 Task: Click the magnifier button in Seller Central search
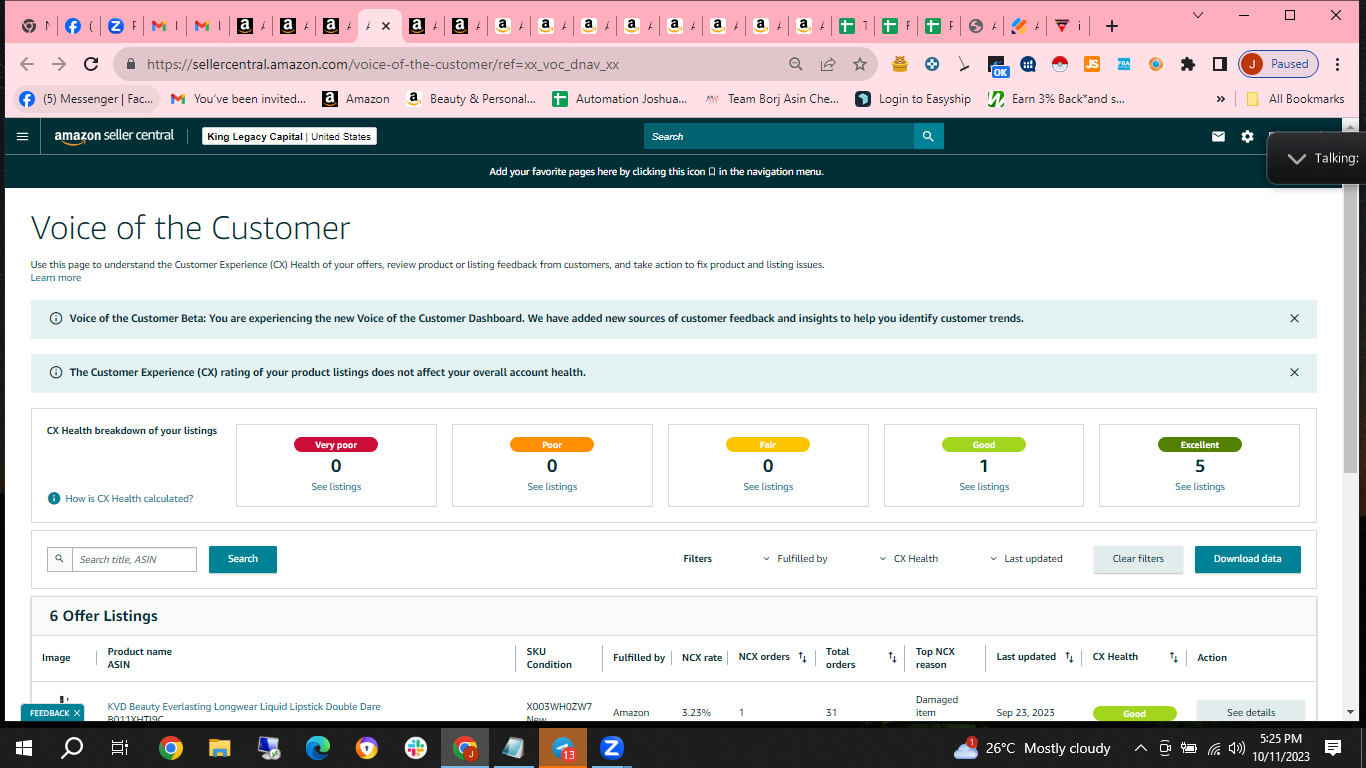pos(928,136)
